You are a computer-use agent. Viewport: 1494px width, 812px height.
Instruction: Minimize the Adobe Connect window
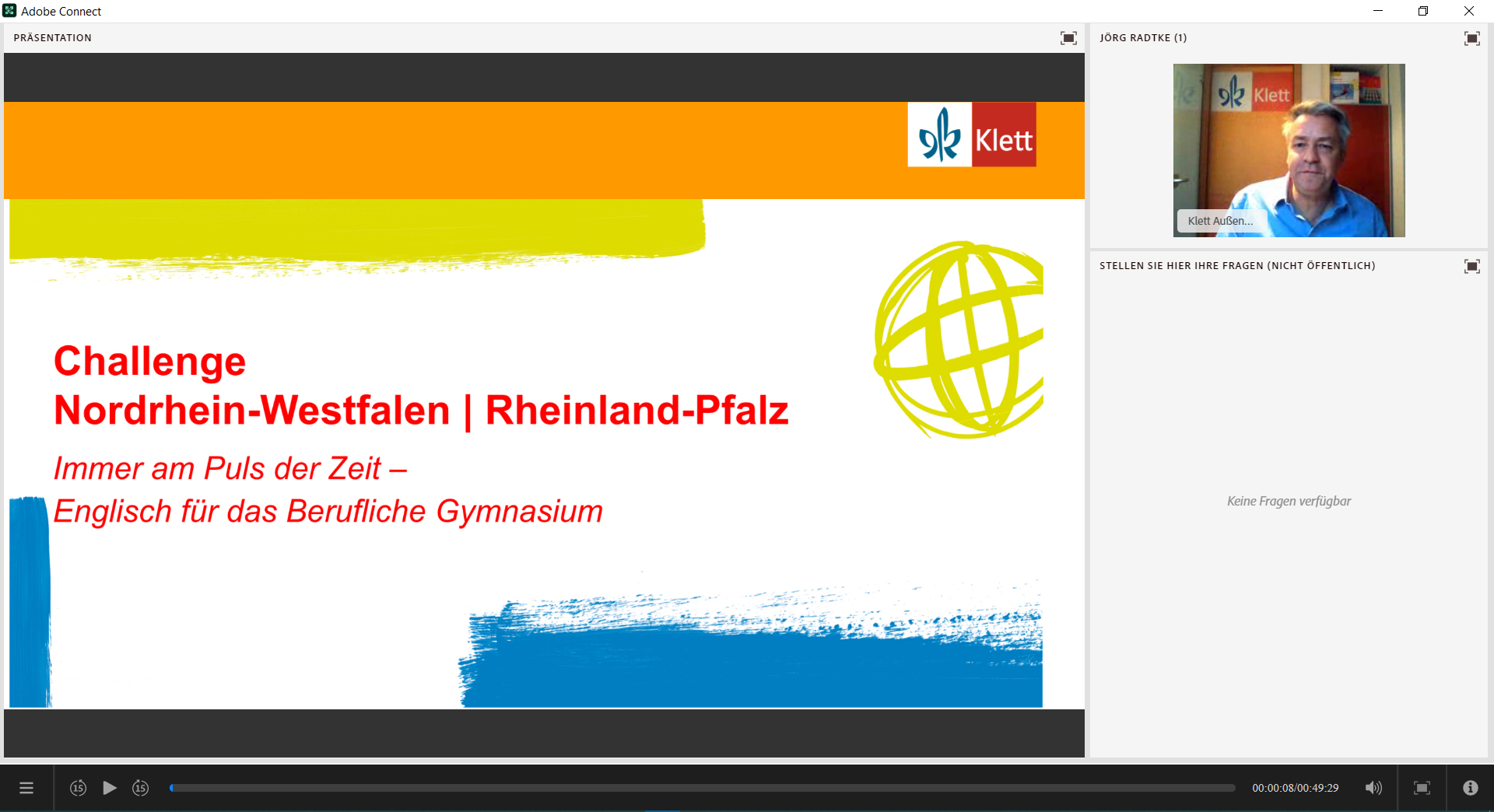pyautogui.click(x=1378, y=11)
